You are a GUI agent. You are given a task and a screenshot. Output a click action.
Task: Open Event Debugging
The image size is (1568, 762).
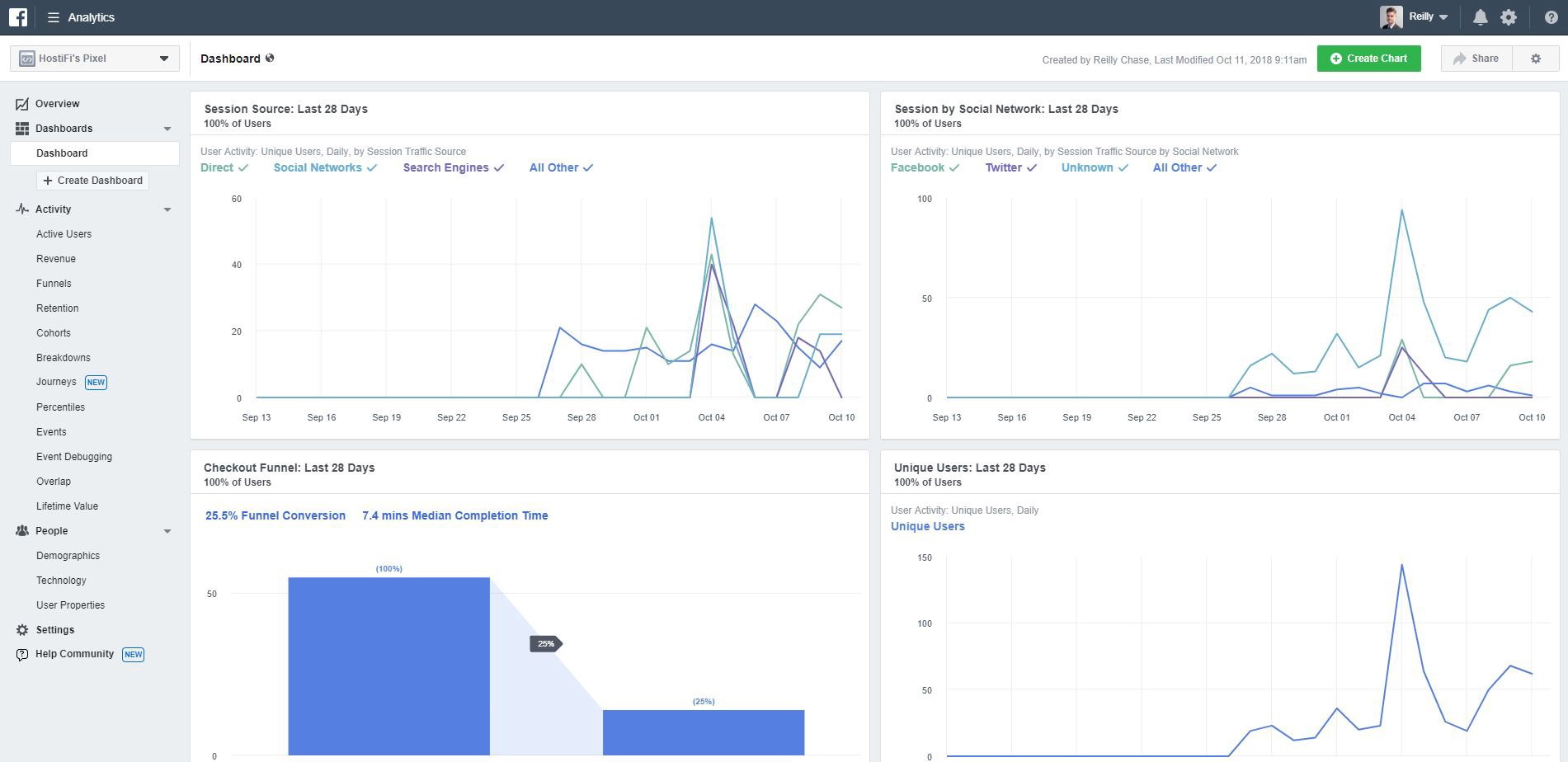tap(74, 457)
